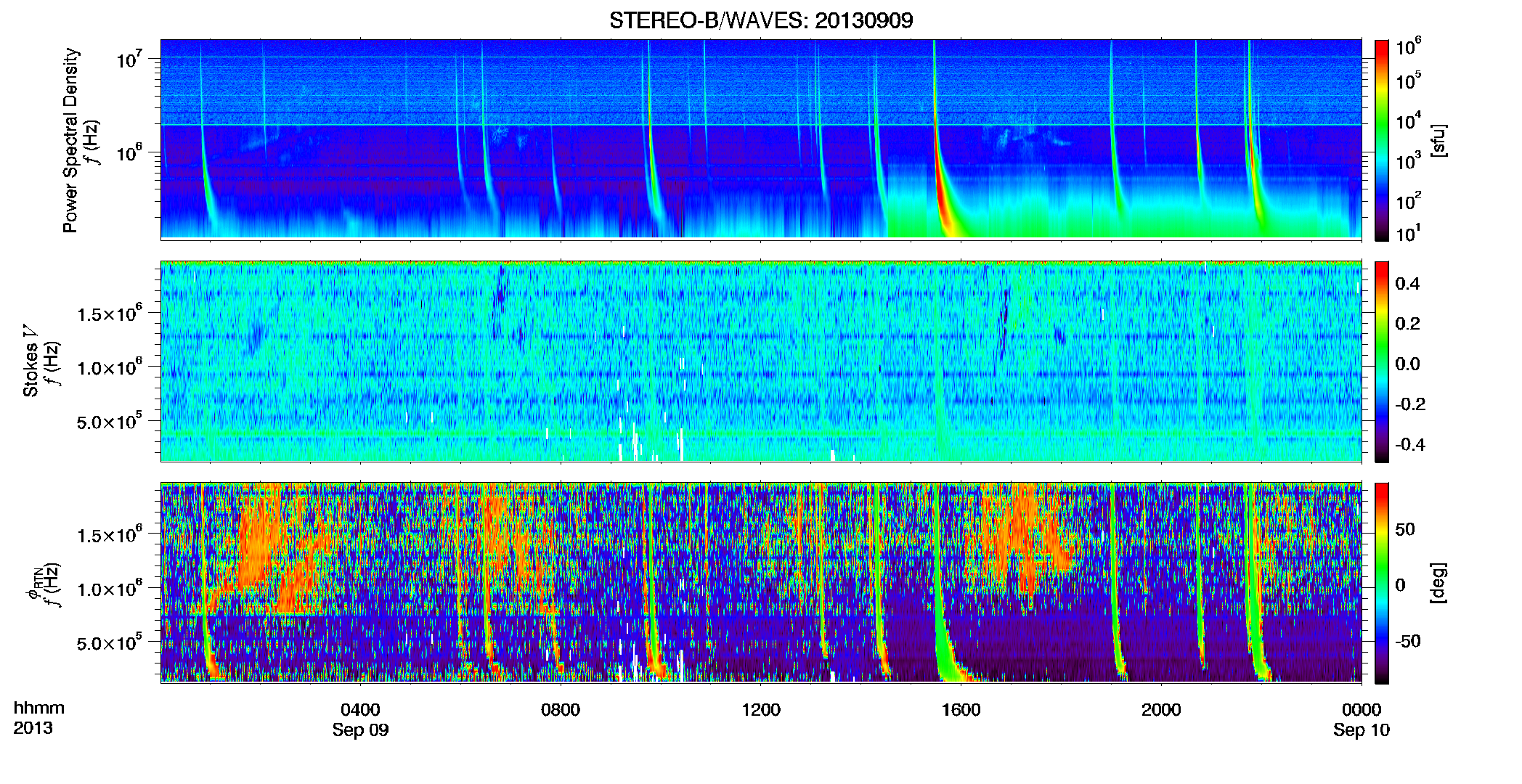Click the 0400 time tick label
This screenshot has width=1522, height=784.
pyautogui.click(x=360, y=709)
